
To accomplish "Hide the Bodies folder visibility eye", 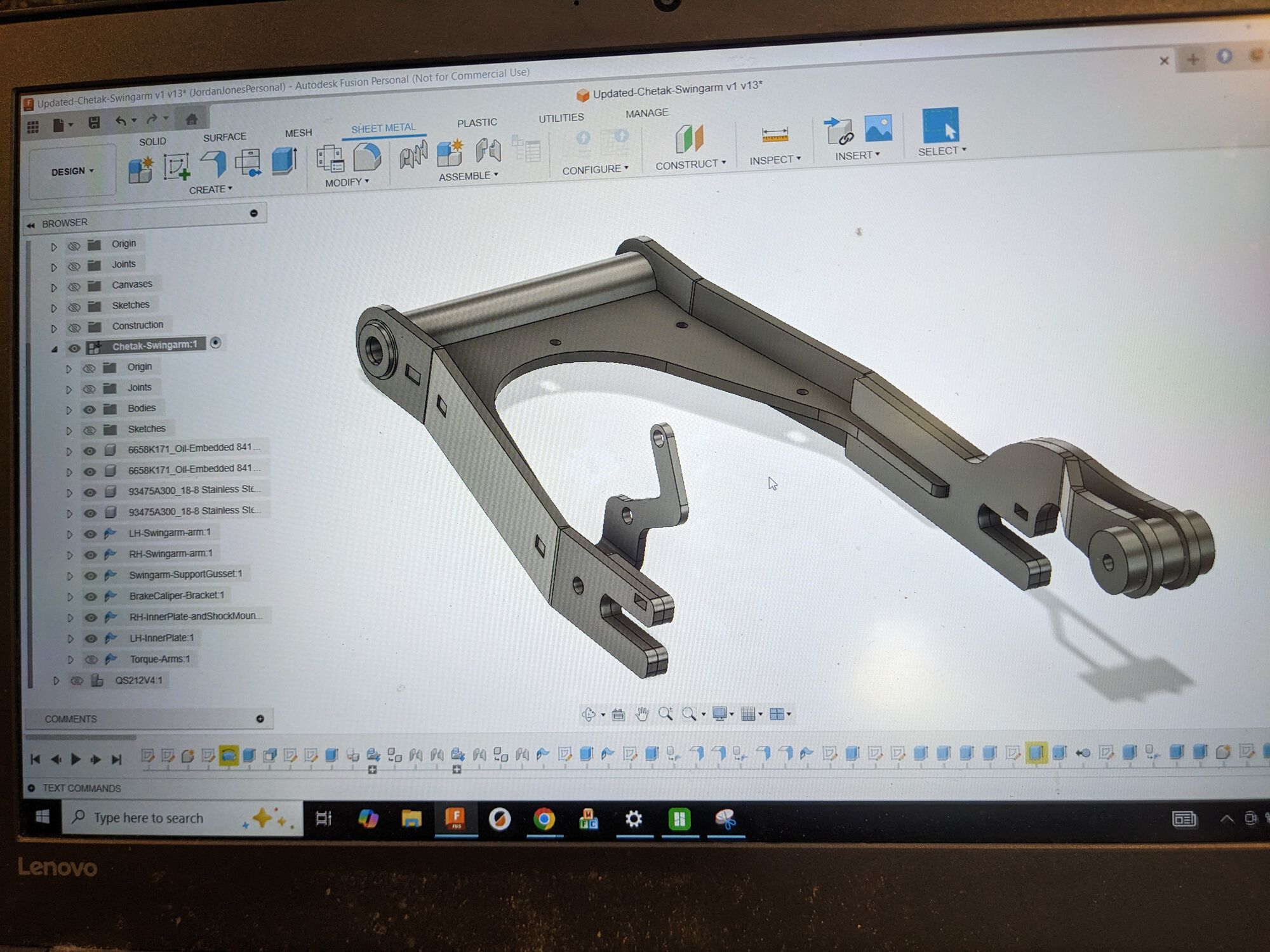I will pyautogui.click(x=90, y=409).
